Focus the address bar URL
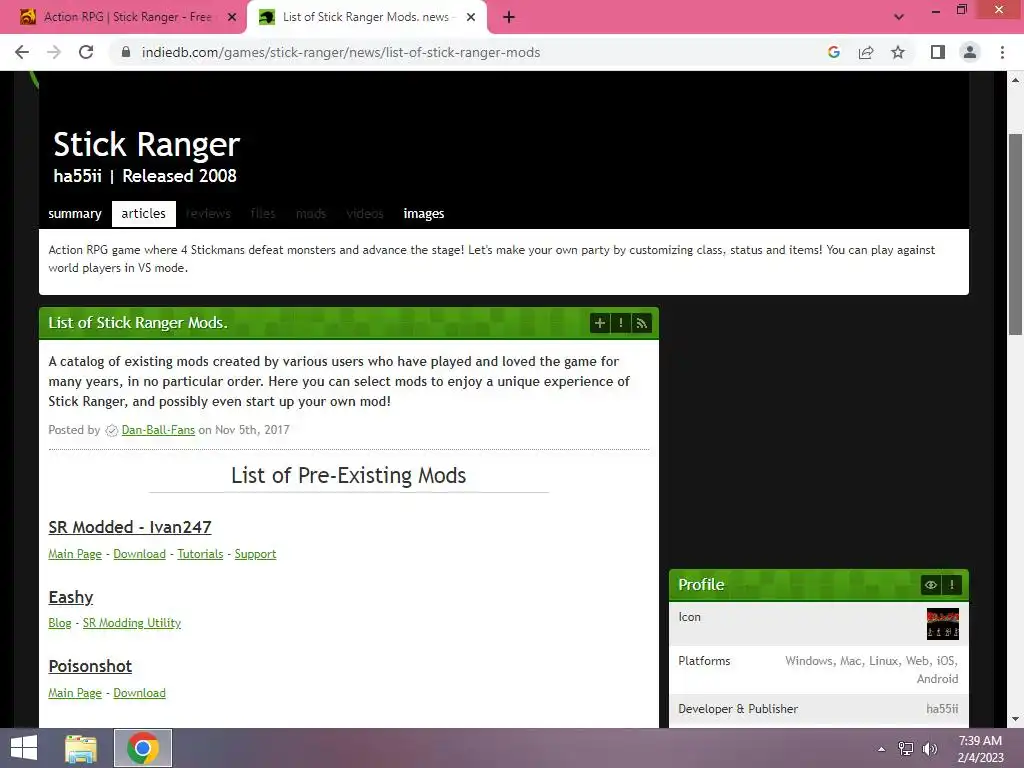This screenshot has height=768, width=1024. (341, 52)
